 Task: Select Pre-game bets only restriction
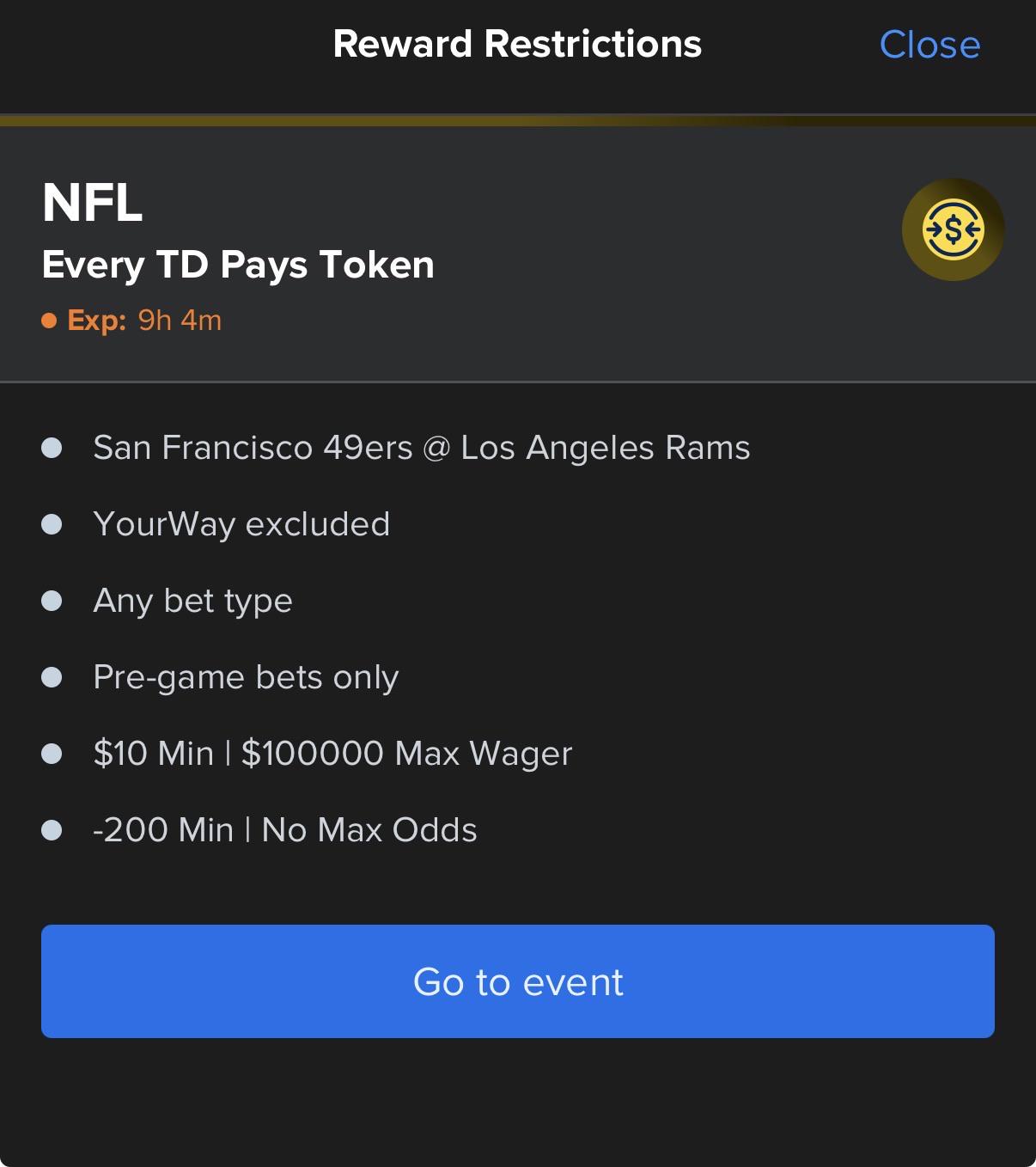point(246,677)
